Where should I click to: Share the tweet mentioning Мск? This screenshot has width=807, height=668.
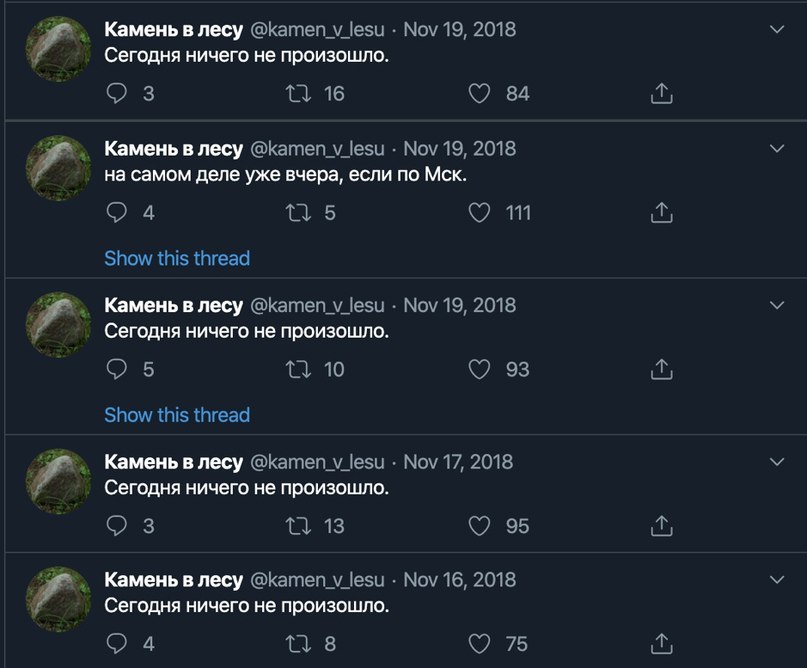coord(661,213)
